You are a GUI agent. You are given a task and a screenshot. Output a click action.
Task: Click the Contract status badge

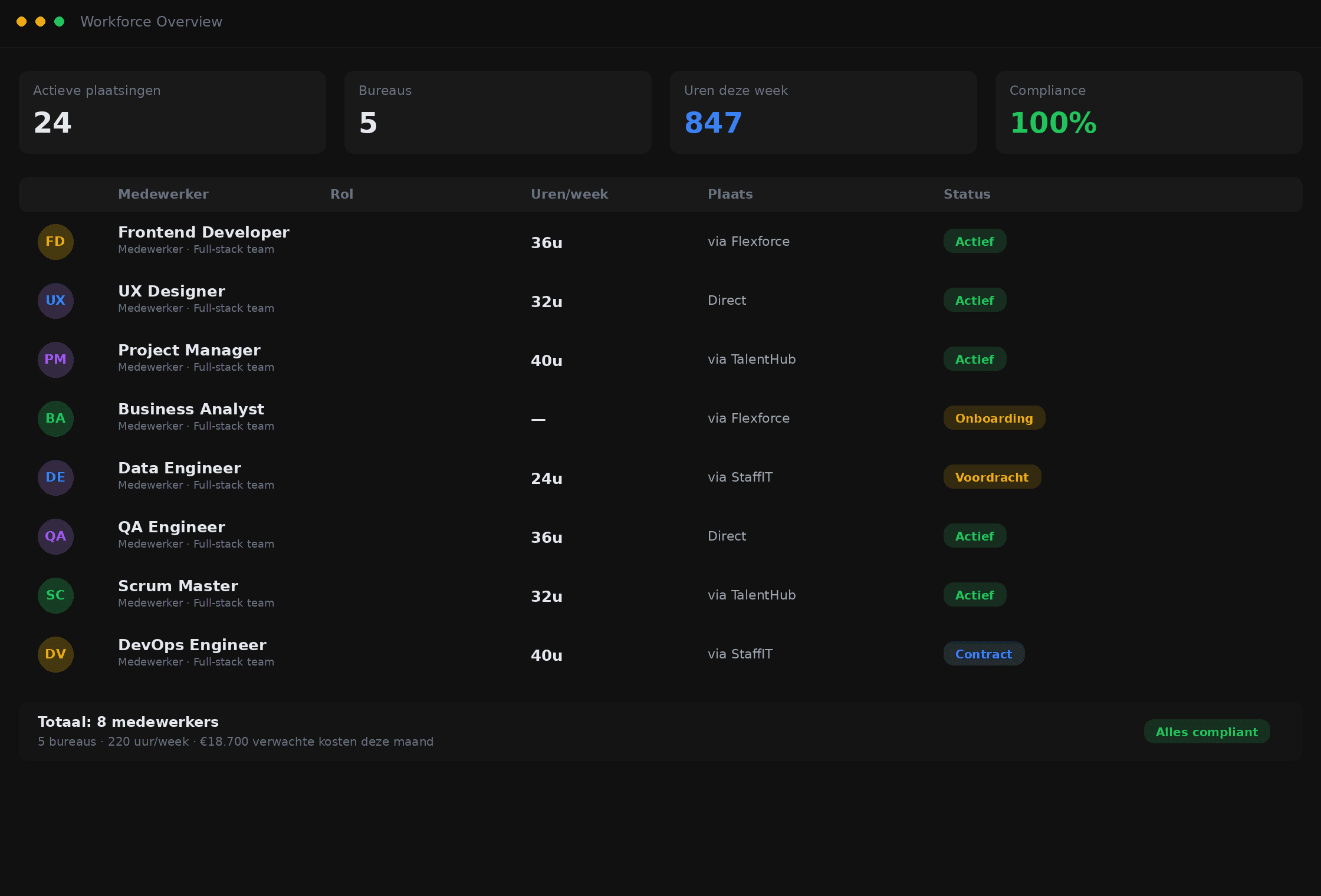point(984,654)
